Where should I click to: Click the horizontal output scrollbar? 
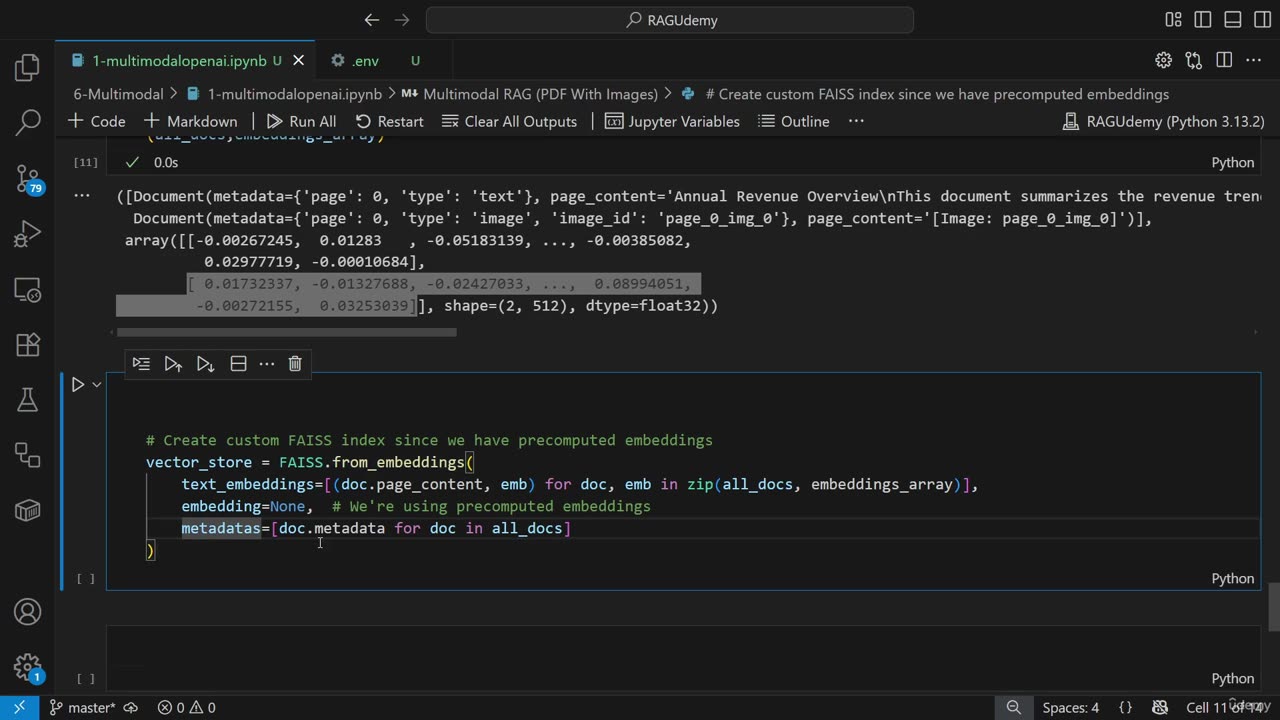286,332
